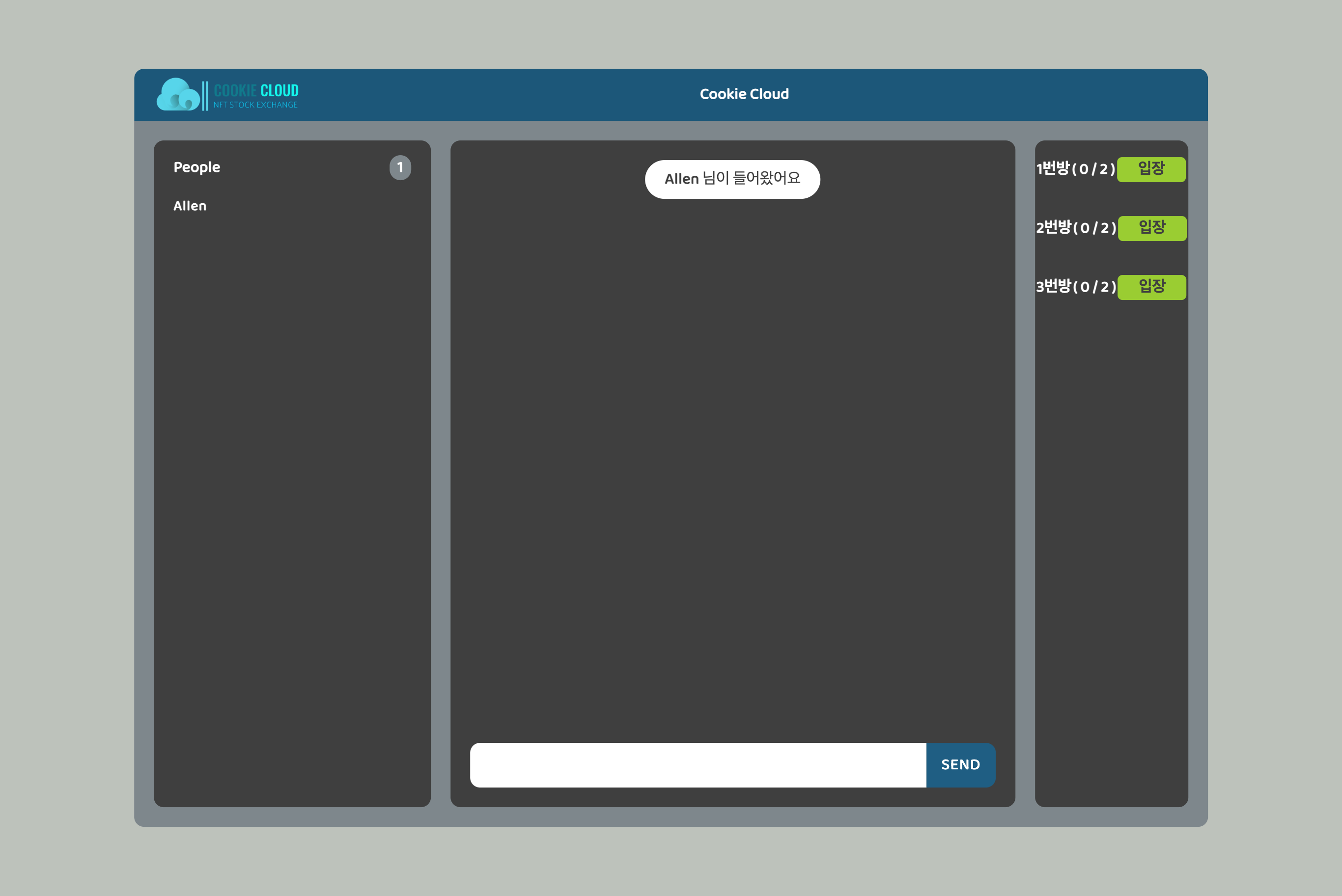Click the COOKIE CLOUD logo text
The height and width of the screenshot is (896, 1342).
pos(255,90)
